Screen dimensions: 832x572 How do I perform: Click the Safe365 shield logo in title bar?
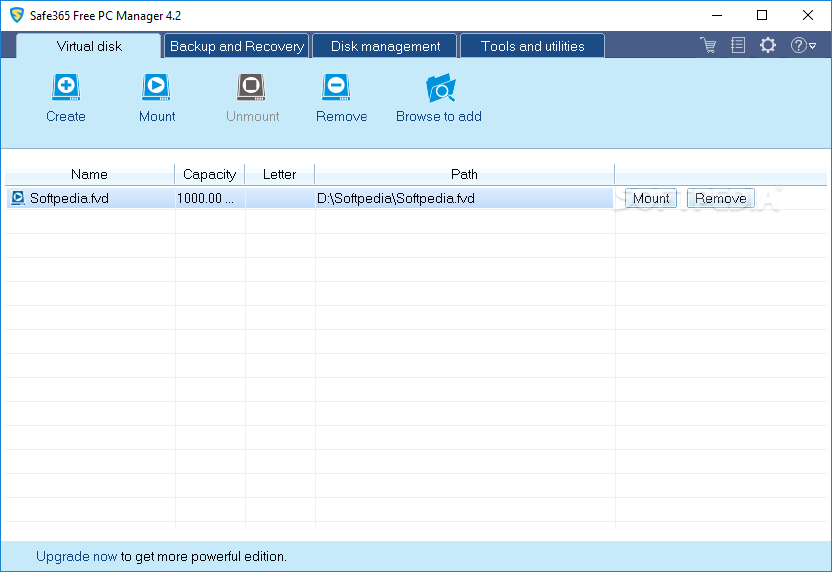tap(17, 15)
